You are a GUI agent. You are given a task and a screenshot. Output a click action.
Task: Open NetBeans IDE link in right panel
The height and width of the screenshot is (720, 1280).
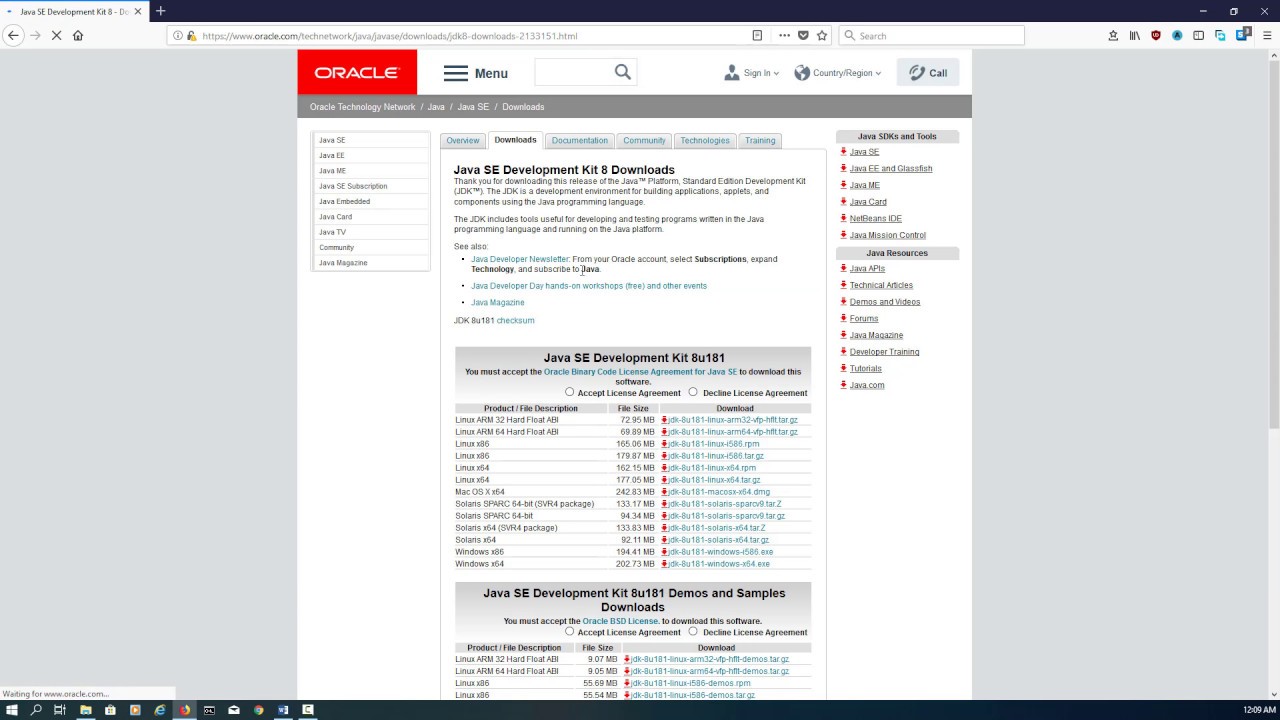[x=876, y=218]
